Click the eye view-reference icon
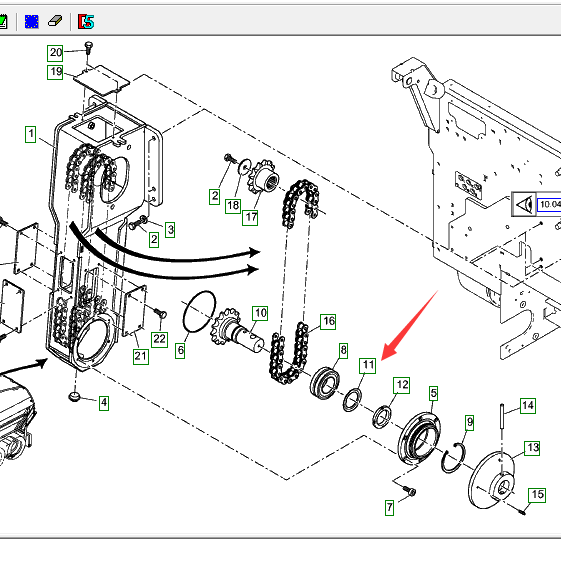 tap(524, 204)
